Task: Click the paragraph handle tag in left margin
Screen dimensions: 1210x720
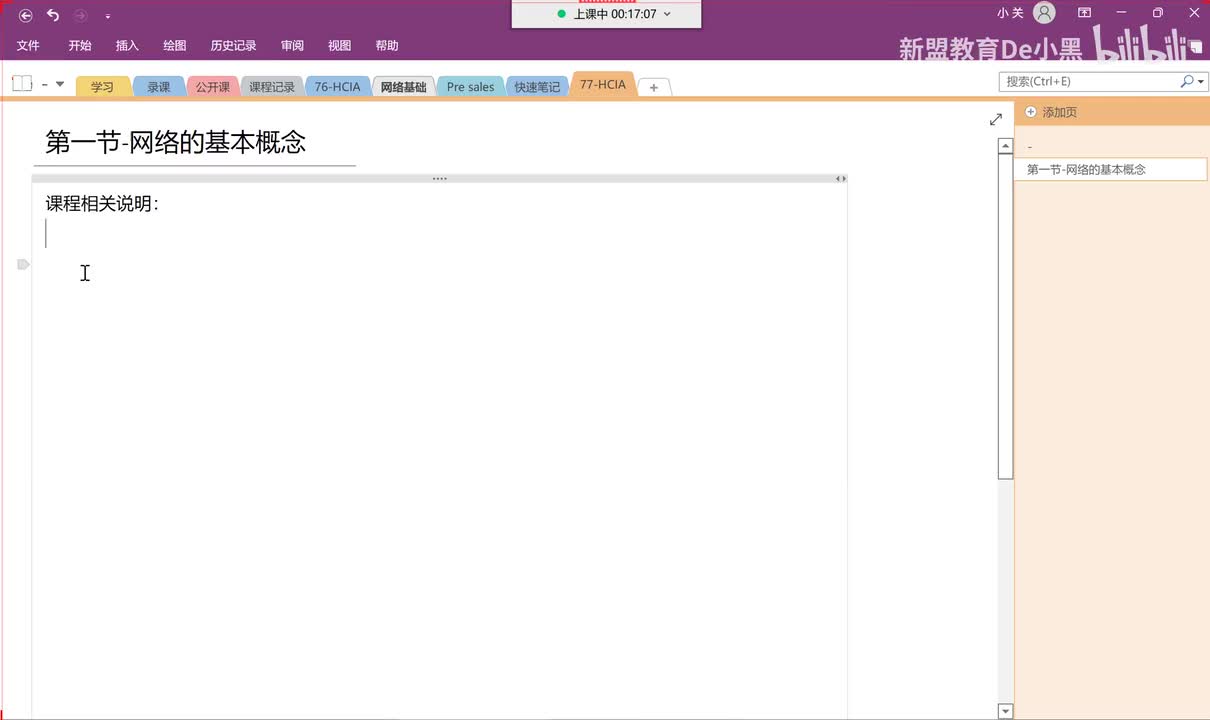Action: click(x=24, y=264)
